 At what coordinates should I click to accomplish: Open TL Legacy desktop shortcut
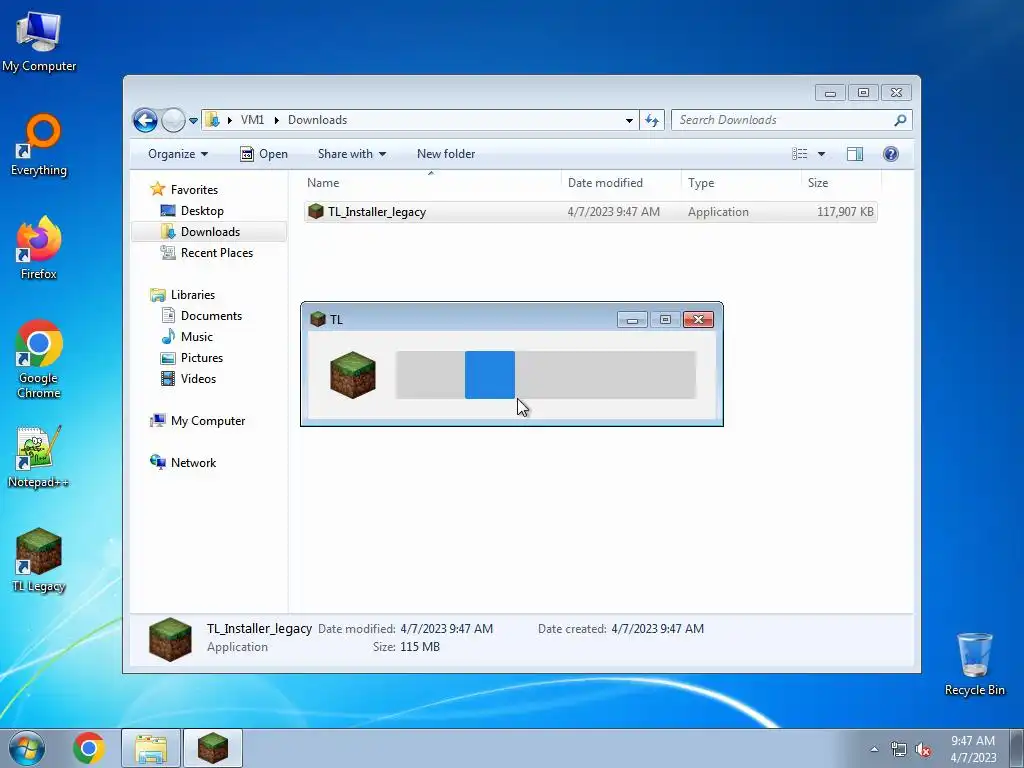click(39, 560)
